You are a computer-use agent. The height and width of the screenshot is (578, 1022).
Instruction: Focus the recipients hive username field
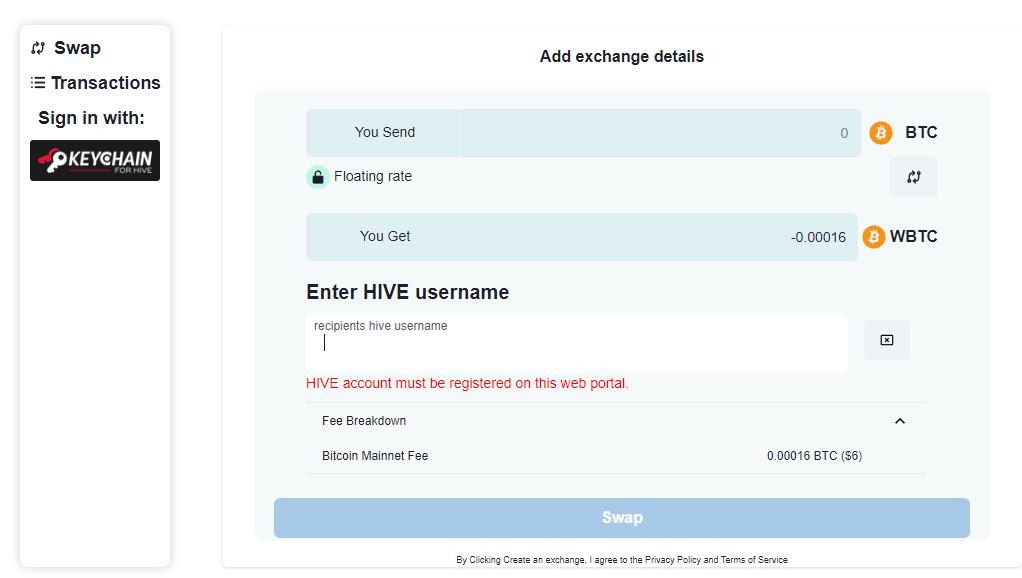[x=577, y=343]
